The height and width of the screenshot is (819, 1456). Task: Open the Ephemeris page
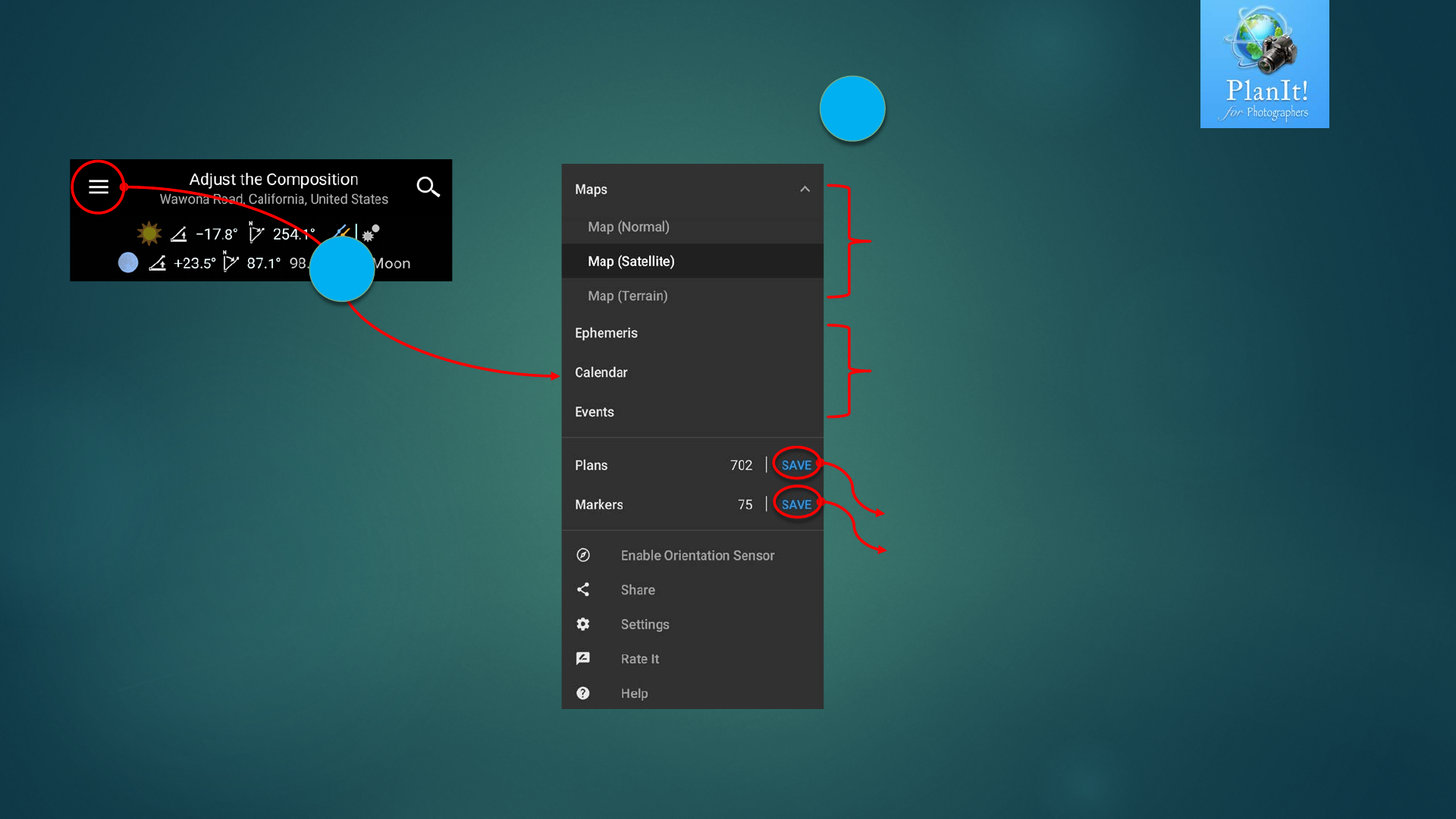pos(606,333)
